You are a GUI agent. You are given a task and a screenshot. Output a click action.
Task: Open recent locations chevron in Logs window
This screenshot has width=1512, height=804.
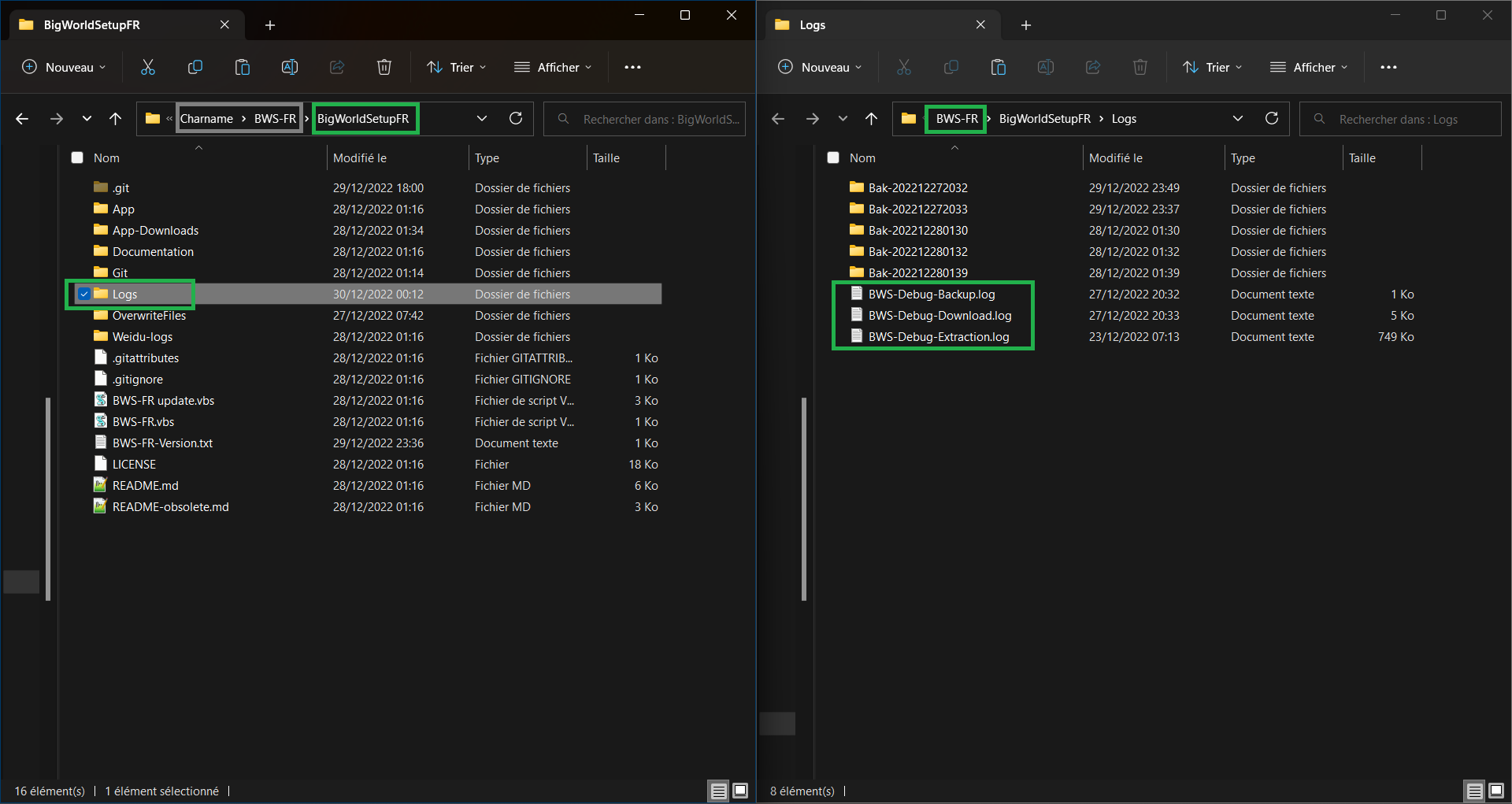(843, 119)
